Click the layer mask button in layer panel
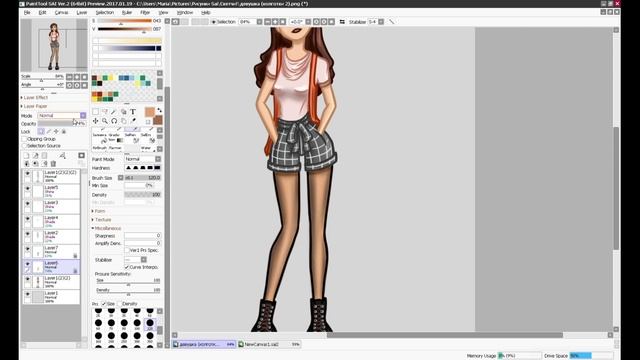The image size is (640, 360). tap(82, 156)
